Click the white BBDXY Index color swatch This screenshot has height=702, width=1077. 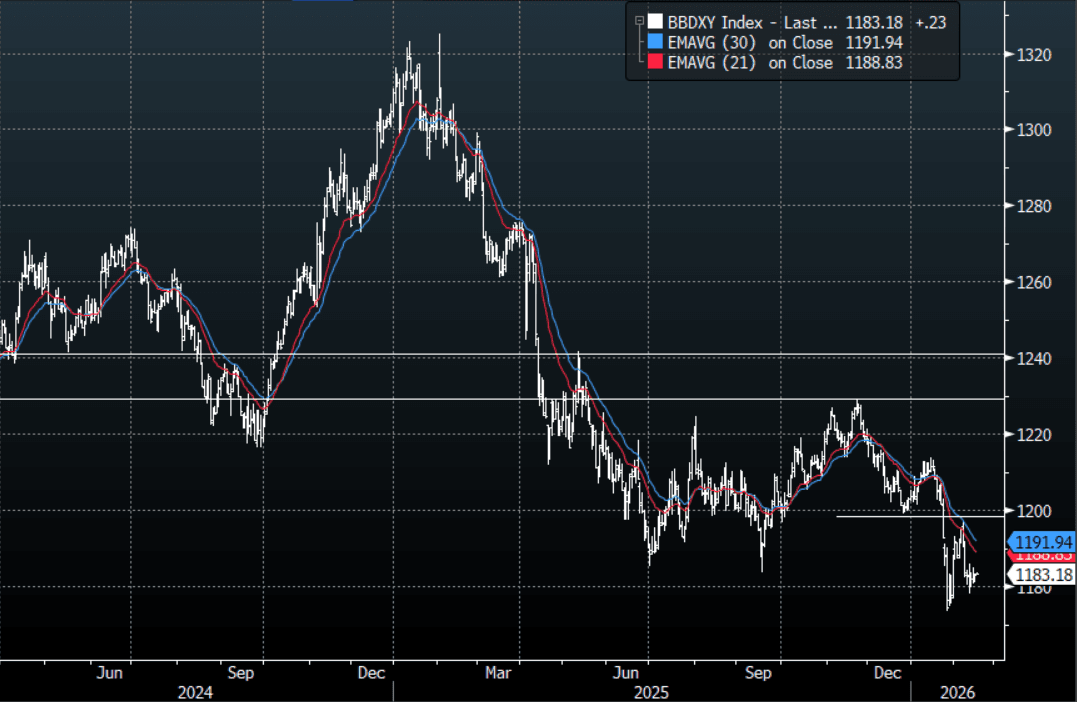tap(654, 21)
